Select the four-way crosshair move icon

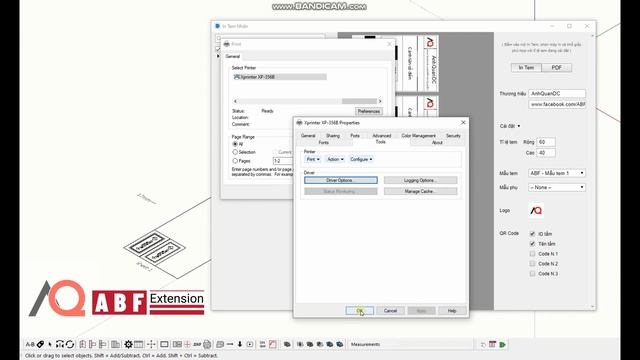[x=151, y=344]
